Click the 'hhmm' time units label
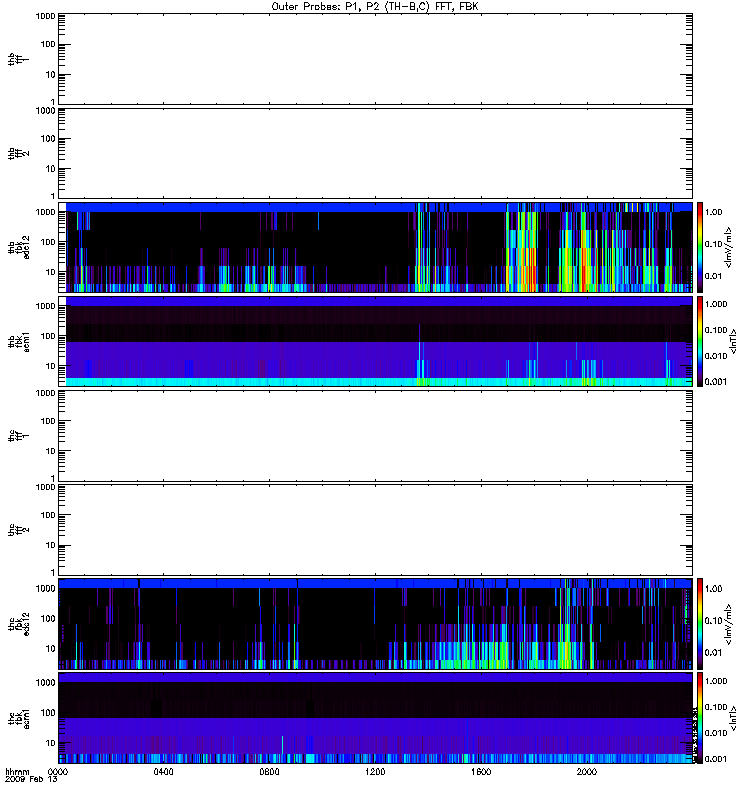Viewport: 750px width, 800px height. coord(17,772)
